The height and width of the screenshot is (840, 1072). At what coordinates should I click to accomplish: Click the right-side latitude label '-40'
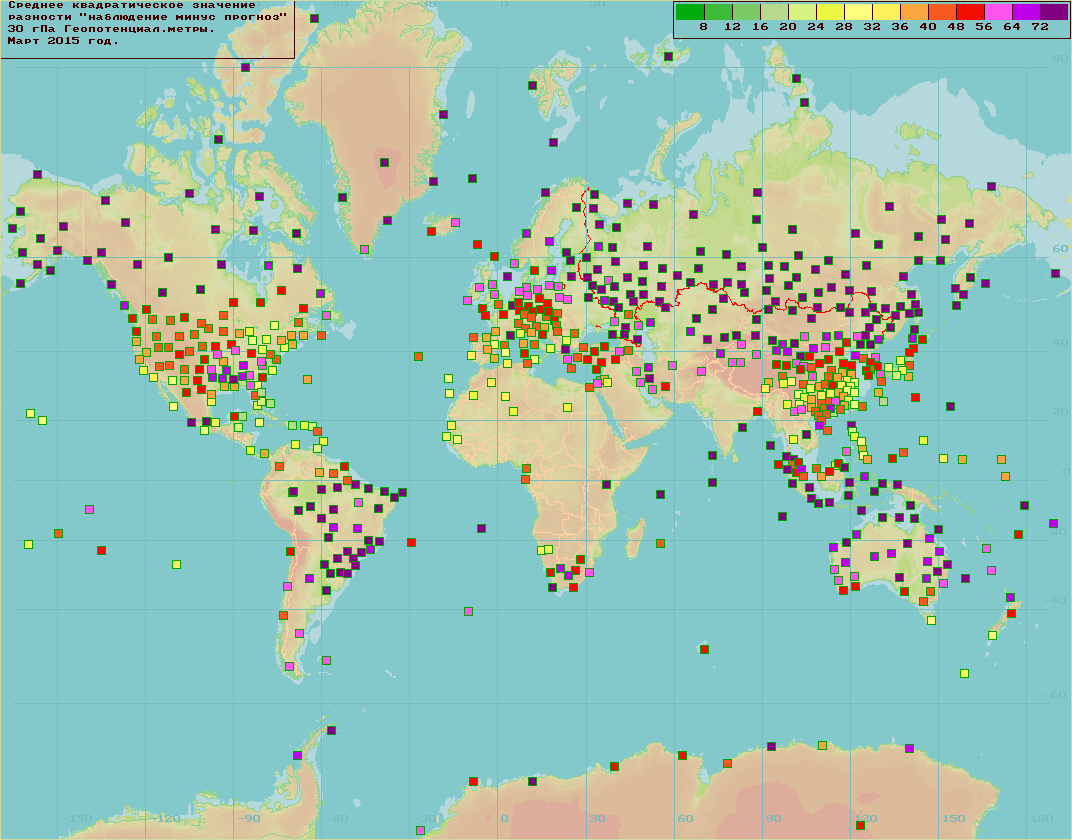click(x=1056, y=600)
